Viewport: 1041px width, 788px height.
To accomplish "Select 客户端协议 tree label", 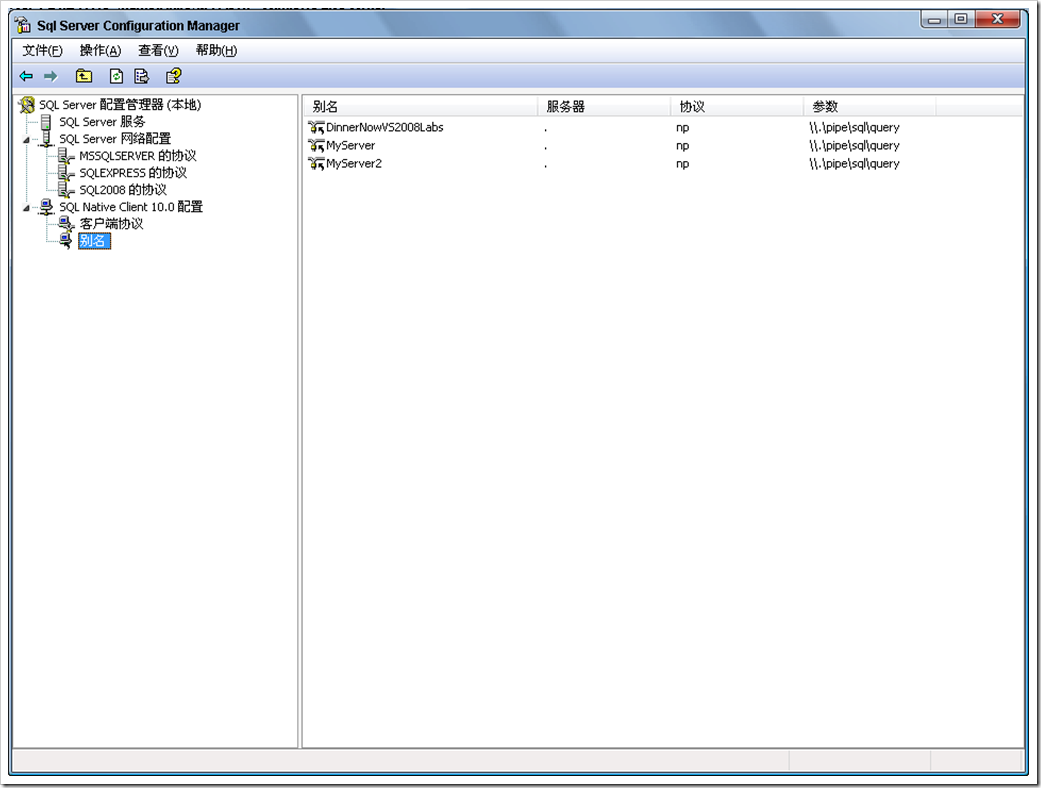I will (111, 224).
